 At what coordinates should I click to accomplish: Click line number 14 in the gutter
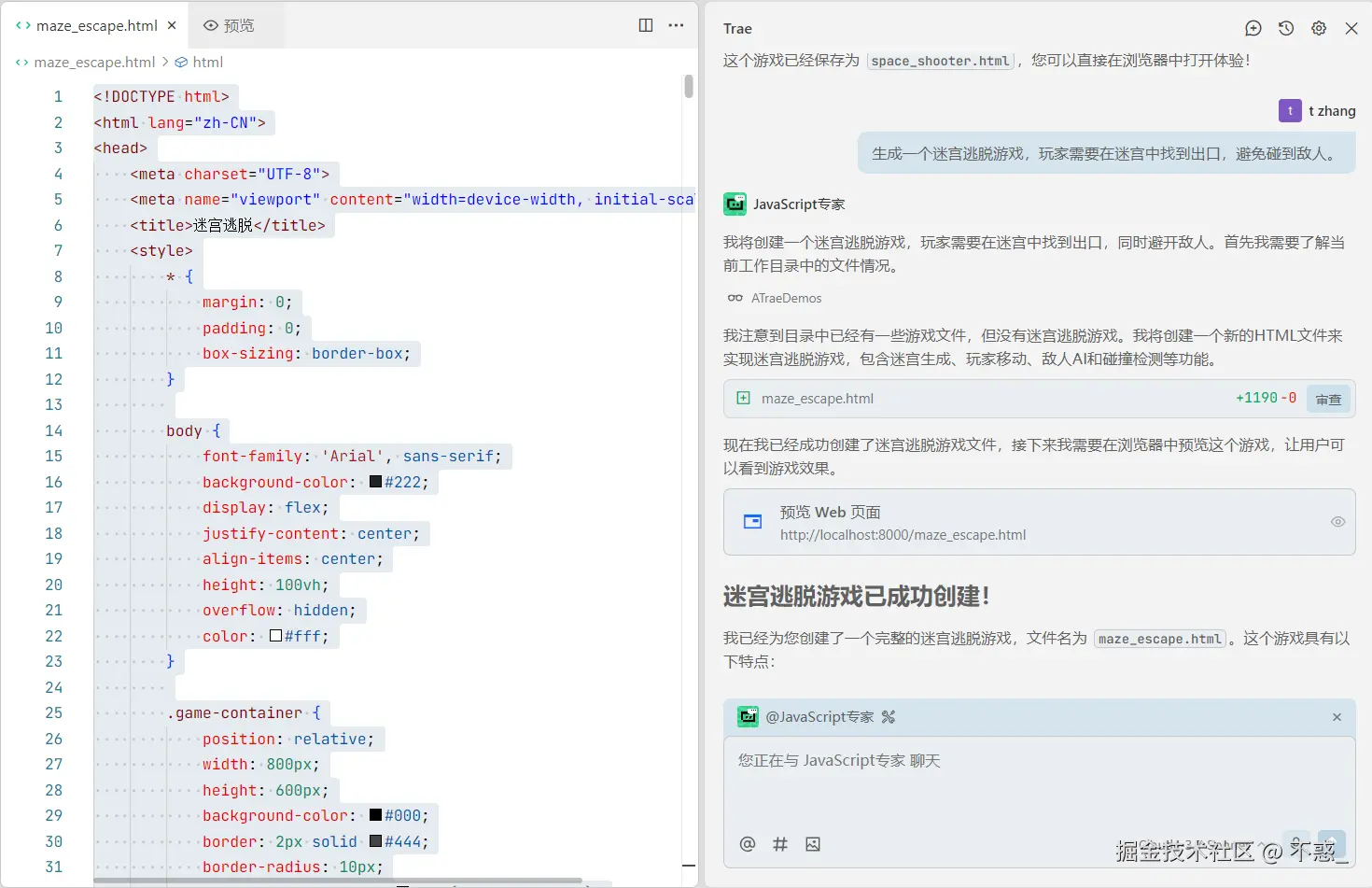(x=54, y=430)
